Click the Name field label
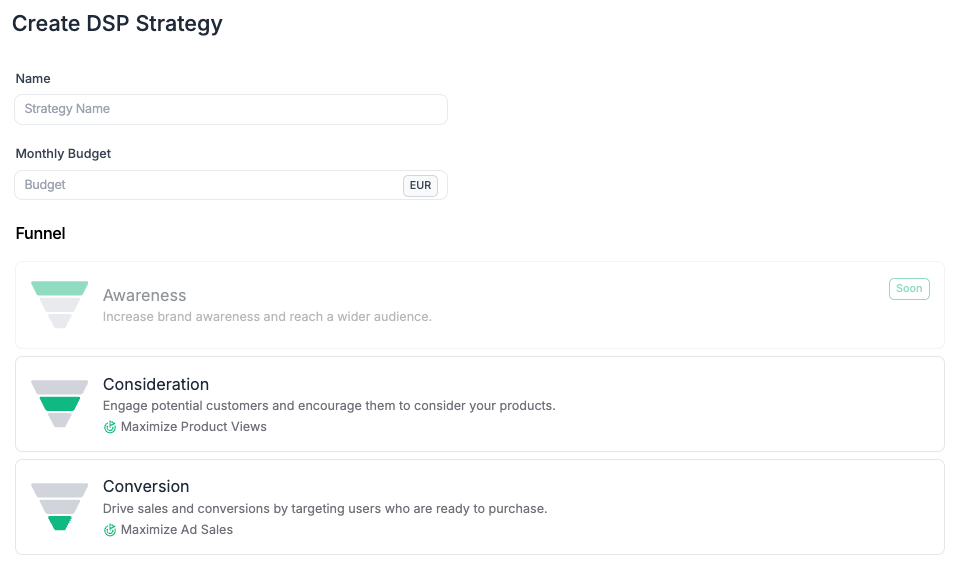The image size is (955, 571). coord(33,79)
